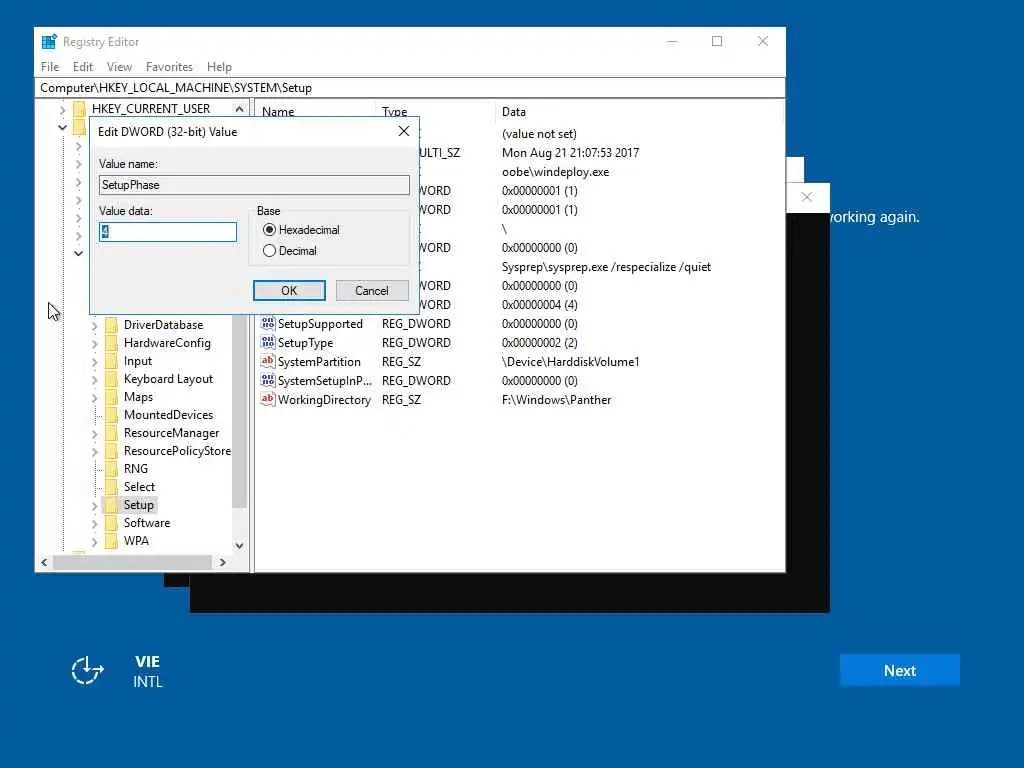1024x768 pixels.
Task: Expand the Maps key
Action: 95,397
